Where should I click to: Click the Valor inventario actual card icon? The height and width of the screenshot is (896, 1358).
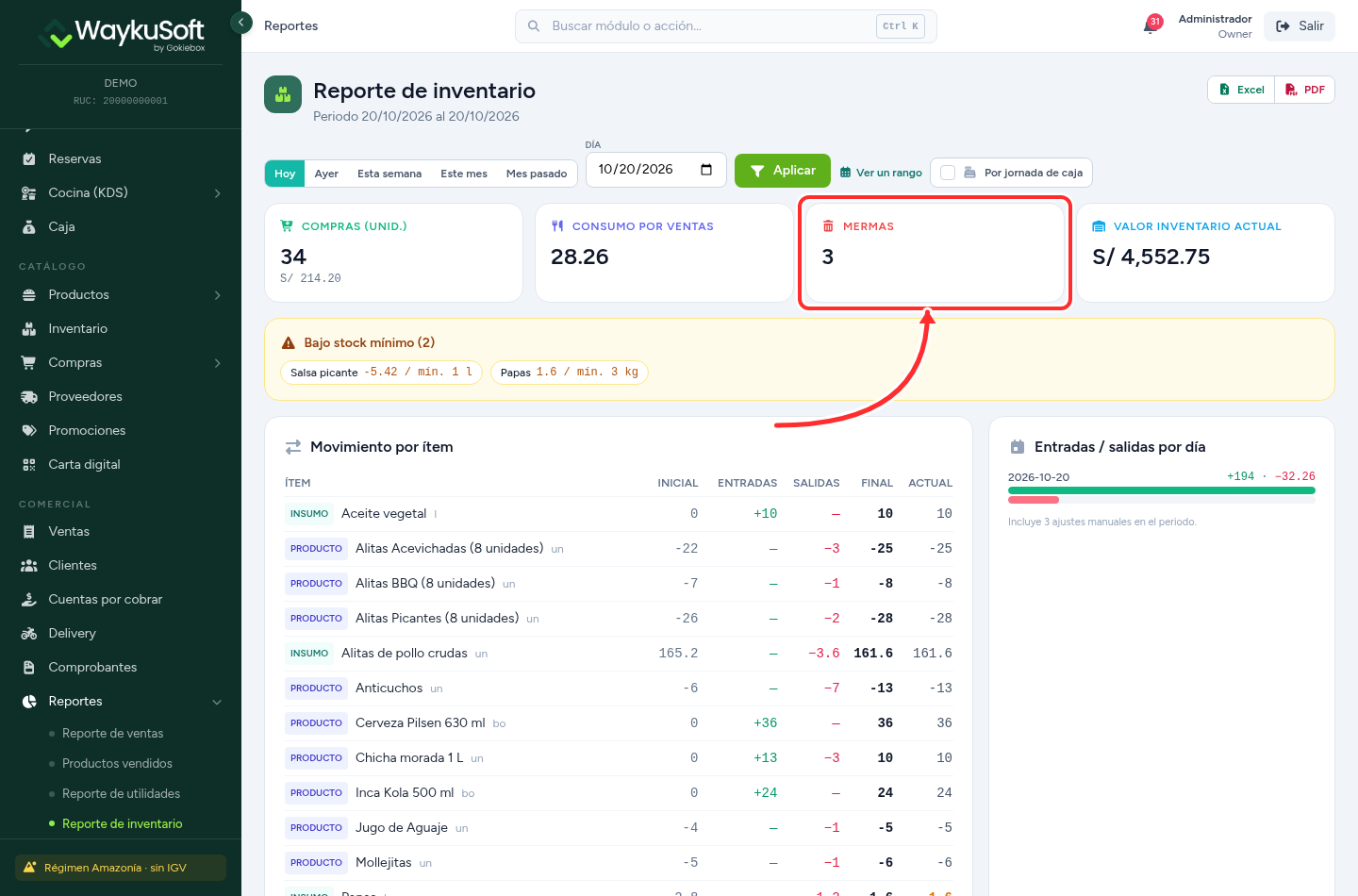pos(1099,226)
